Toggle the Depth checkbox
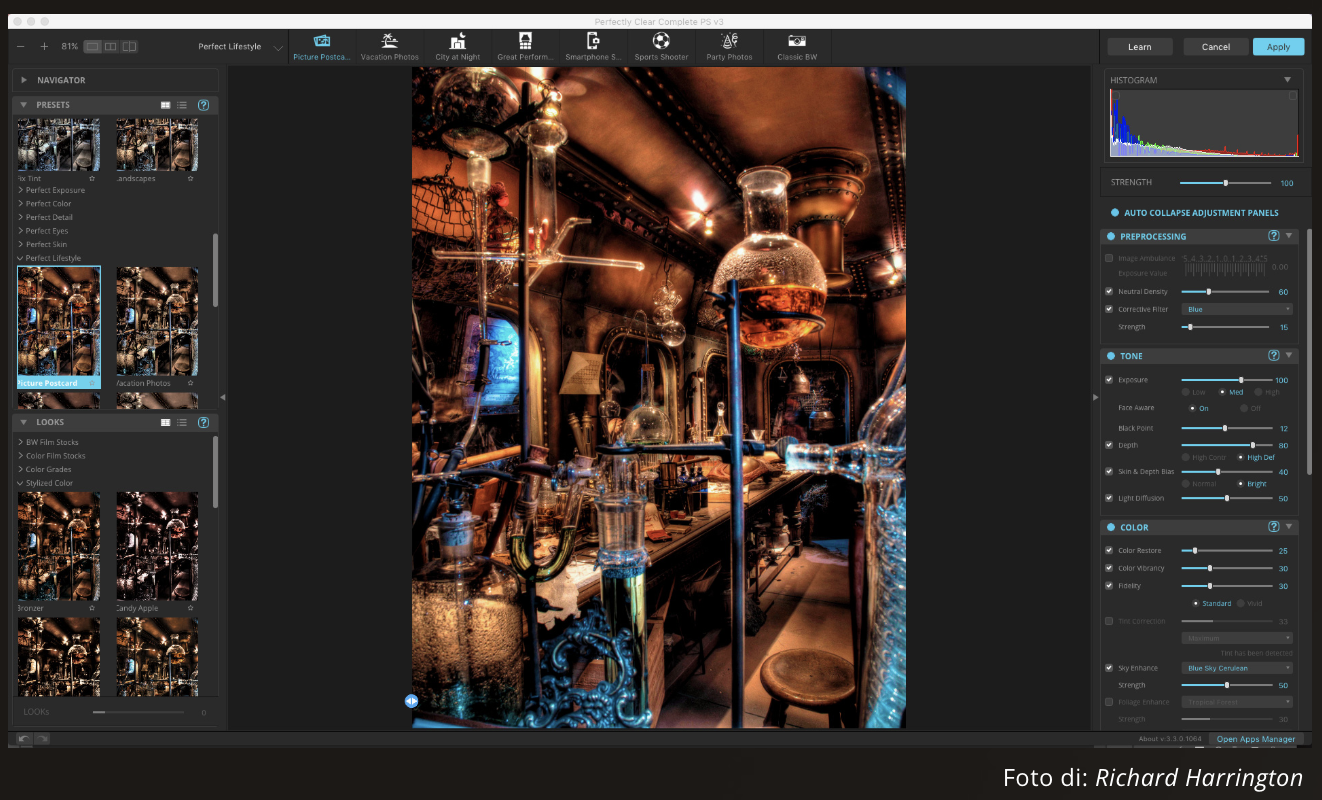 pyautogui.click(x=1109, y=445)
